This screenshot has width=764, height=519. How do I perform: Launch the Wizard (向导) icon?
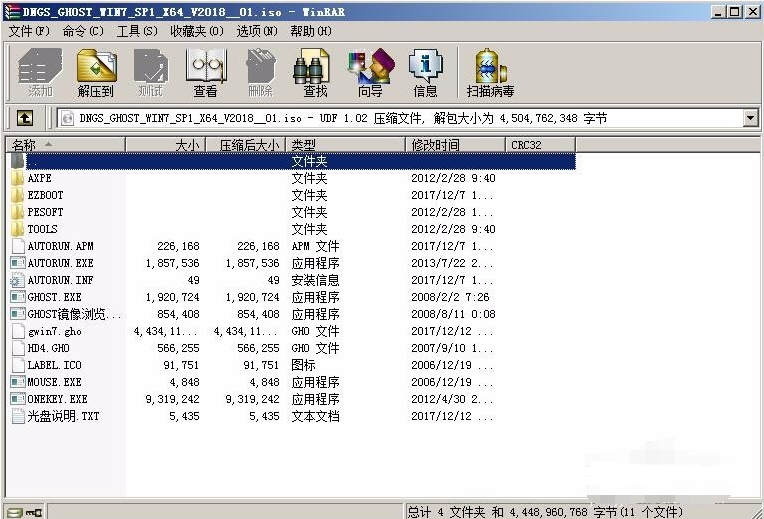coord(370,72)
